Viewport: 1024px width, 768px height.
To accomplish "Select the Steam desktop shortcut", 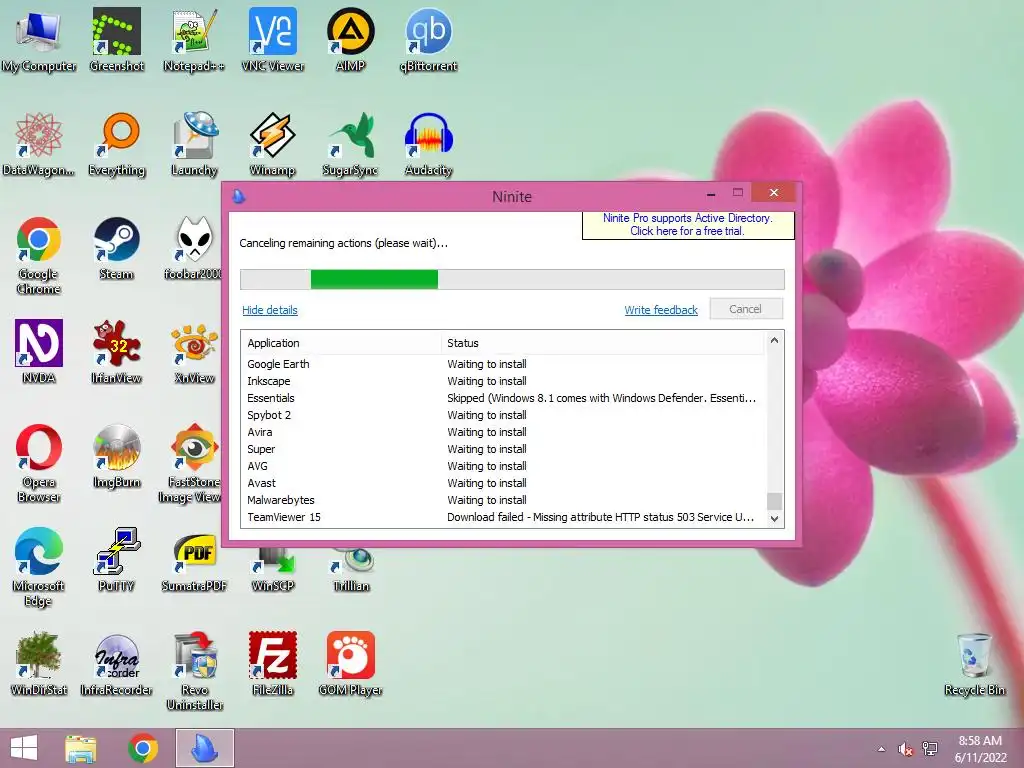I will (x=116, y=248).
